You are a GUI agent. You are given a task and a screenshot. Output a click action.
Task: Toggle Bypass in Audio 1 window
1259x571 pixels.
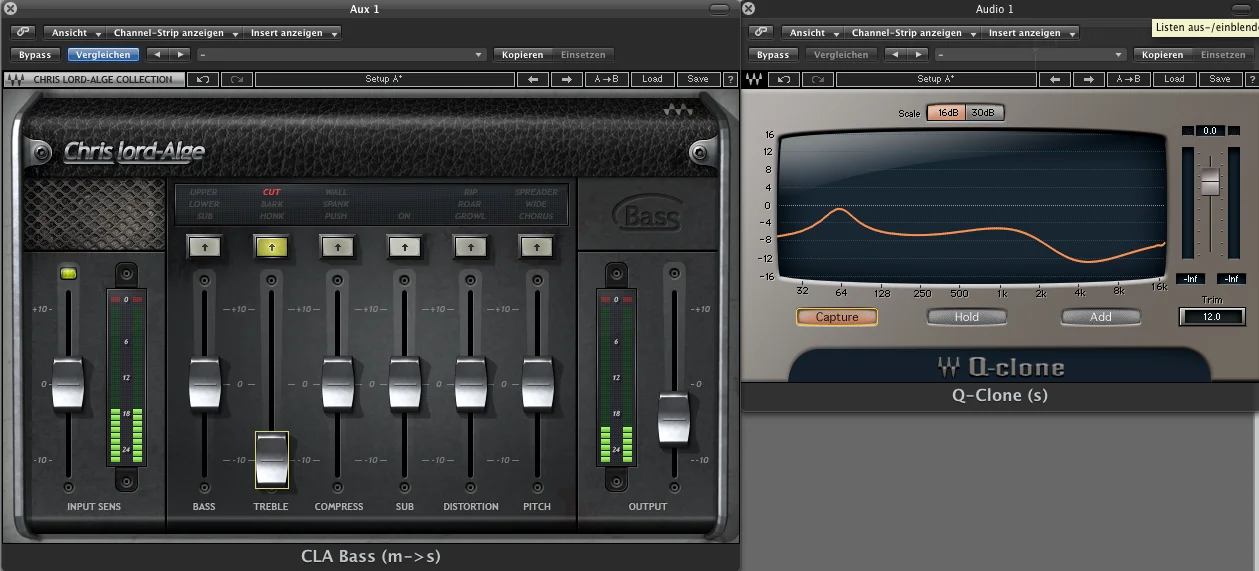click(x=773, y=54)
